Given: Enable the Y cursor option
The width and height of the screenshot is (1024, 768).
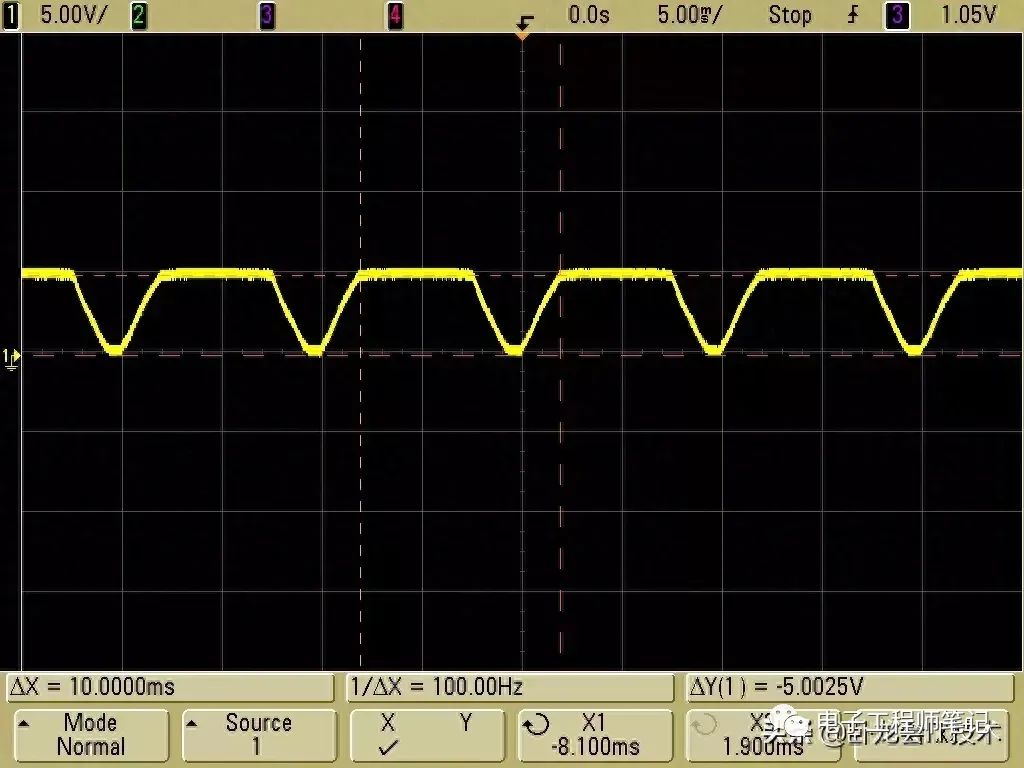Looking at the screenshot, I should (x=465, y=724).
